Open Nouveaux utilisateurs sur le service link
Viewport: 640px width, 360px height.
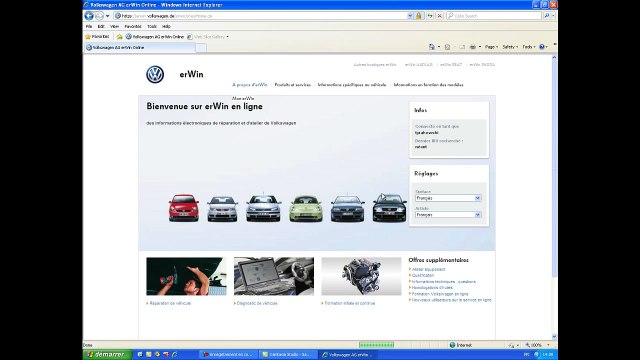pos(451,300)
